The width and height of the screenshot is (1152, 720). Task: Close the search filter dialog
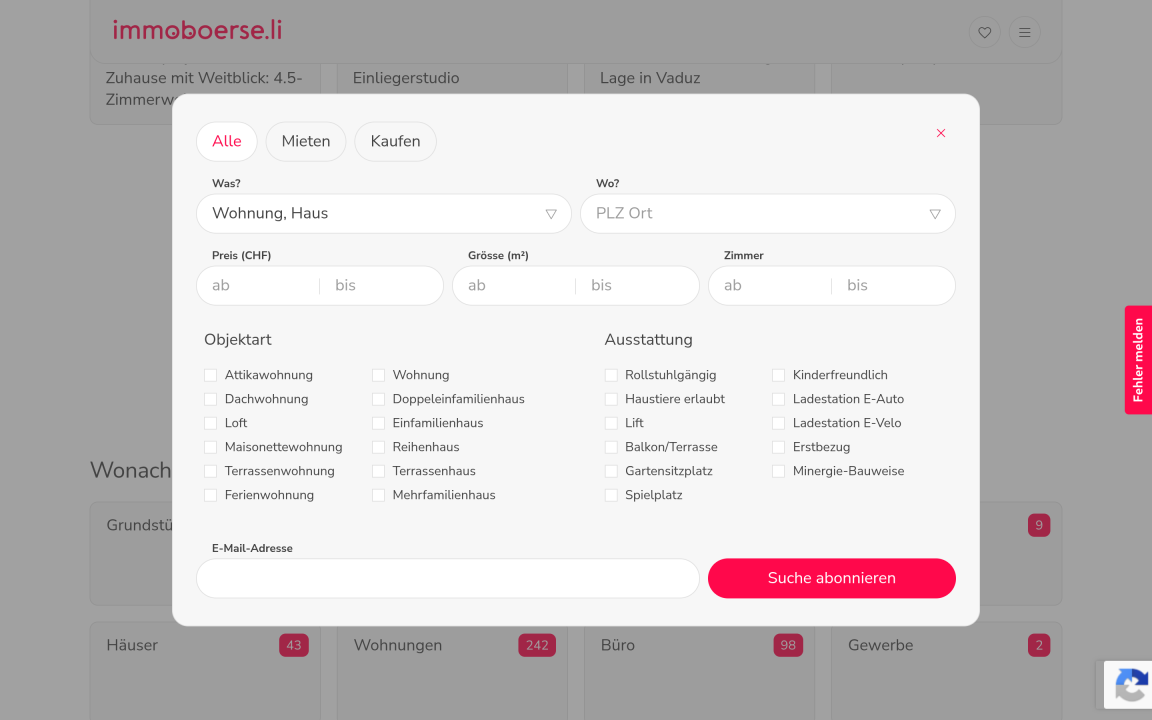coord(940,133)
